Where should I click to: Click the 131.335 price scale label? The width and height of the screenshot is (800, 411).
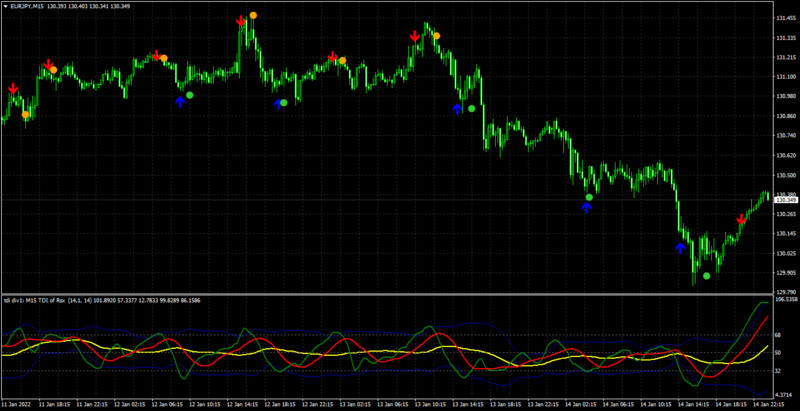pos(786,38)
